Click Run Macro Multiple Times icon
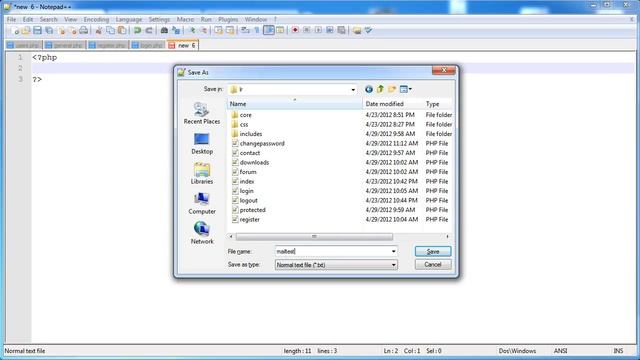640x360 pixels. click(x=329, y=31)
